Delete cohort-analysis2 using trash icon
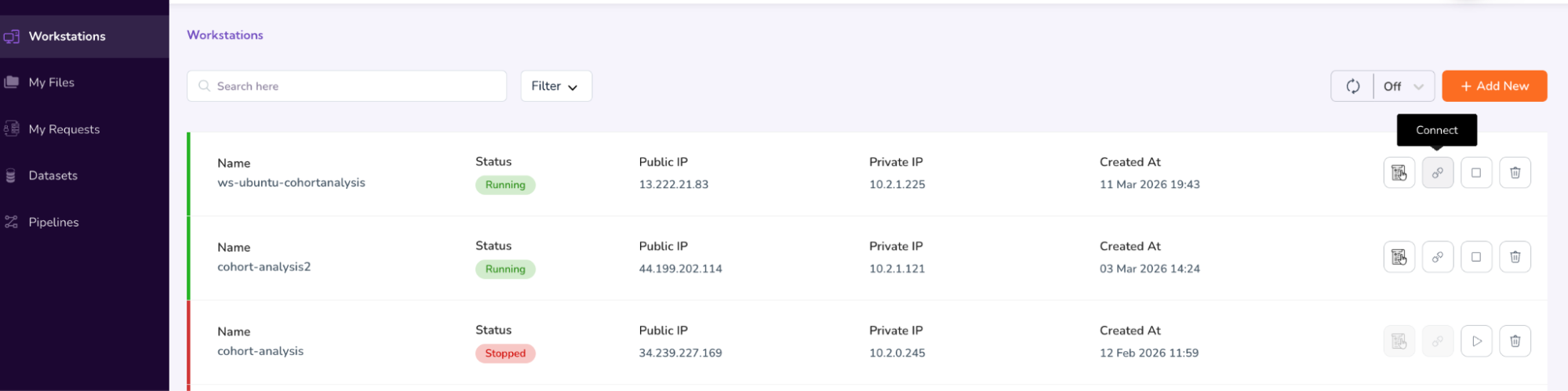Screen dimensions: 1568x391 point(1515,257)
